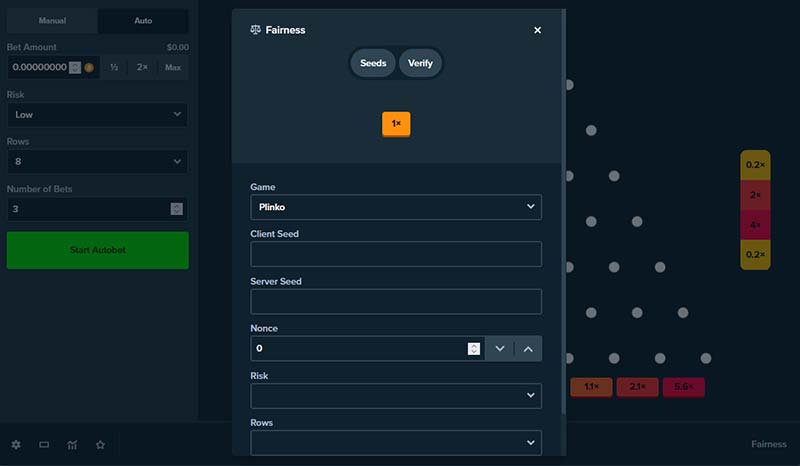The image size is (800, 466).
Task: Click the Fairness dialog scrollbar
Action: [564, 212]
